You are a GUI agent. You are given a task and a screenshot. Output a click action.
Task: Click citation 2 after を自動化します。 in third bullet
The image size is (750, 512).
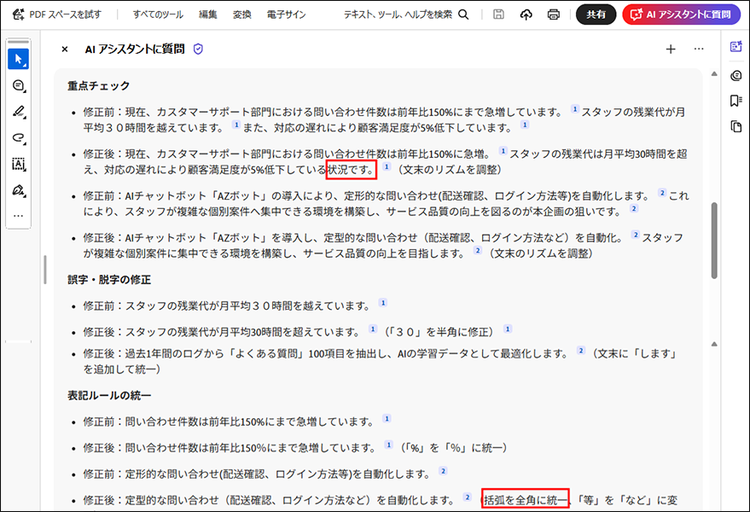662,193
